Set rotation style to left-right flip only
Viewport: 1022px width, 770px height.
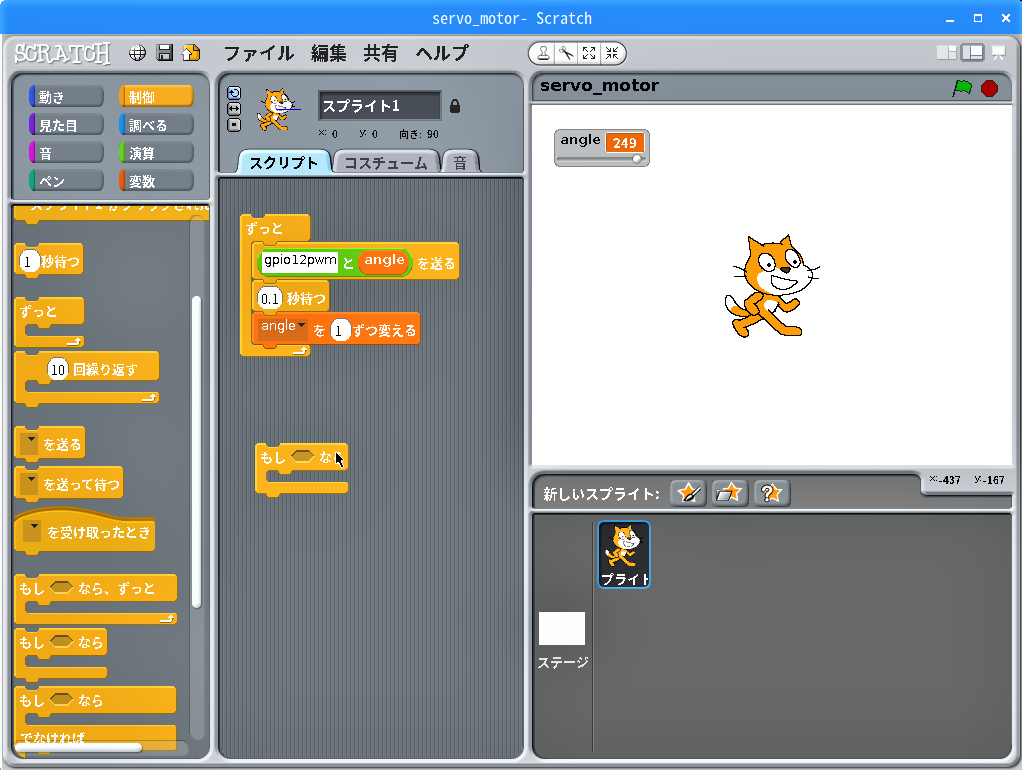tap(234, 109)
